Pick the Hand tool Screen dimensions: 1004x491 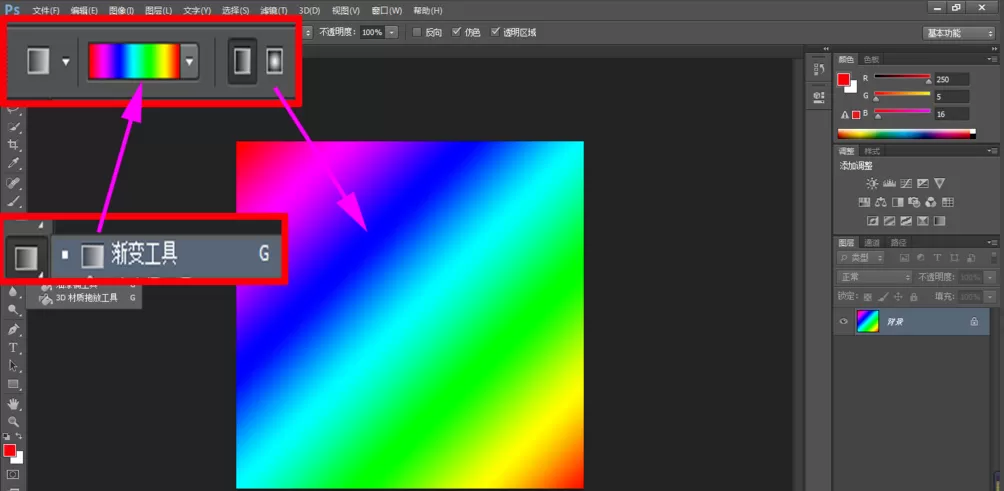click(13, 404)
